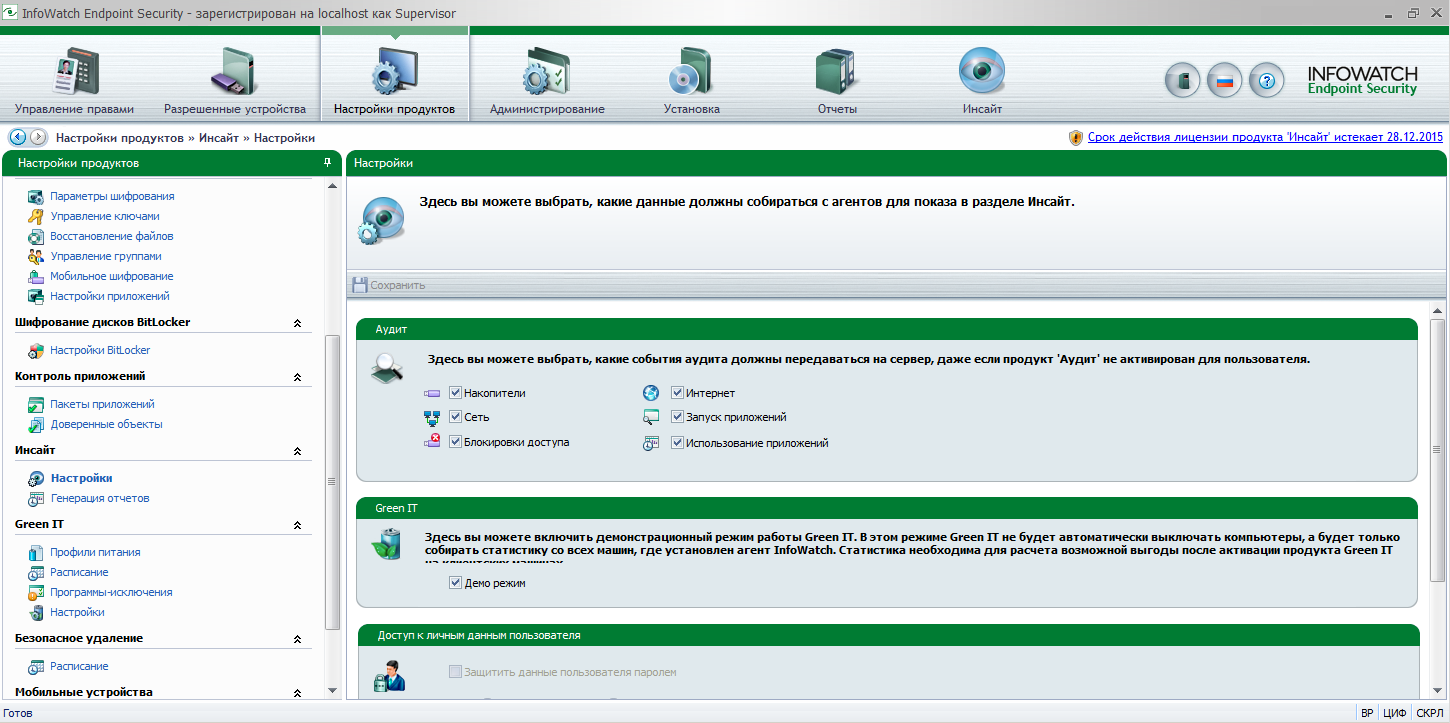The image size is (1450, 723).
Task: Click the Расписание icon under Green IT
Action: (x=36, y=573)
